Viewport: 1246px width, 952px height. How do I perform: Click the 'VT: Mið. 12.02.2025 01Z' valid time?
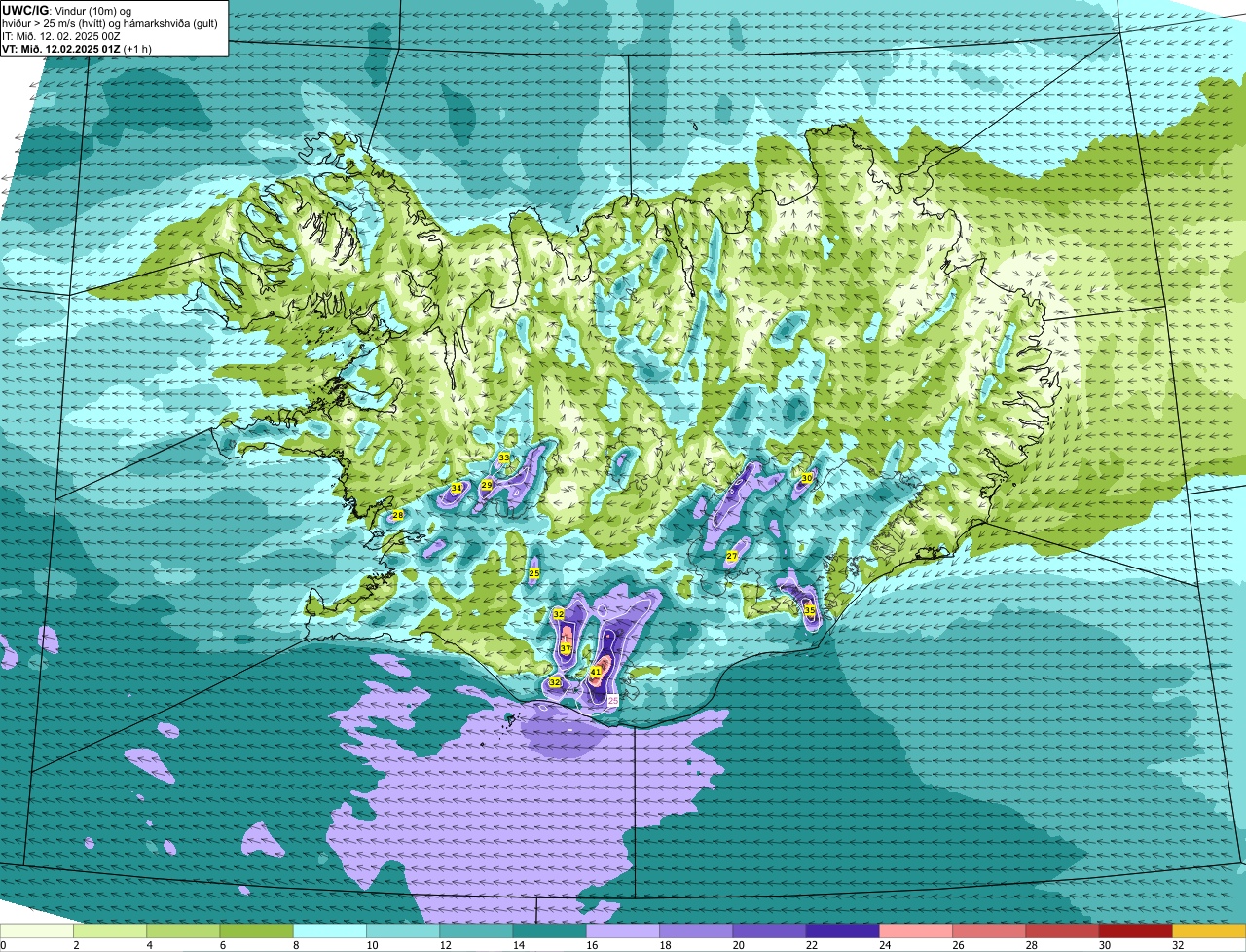61,49
